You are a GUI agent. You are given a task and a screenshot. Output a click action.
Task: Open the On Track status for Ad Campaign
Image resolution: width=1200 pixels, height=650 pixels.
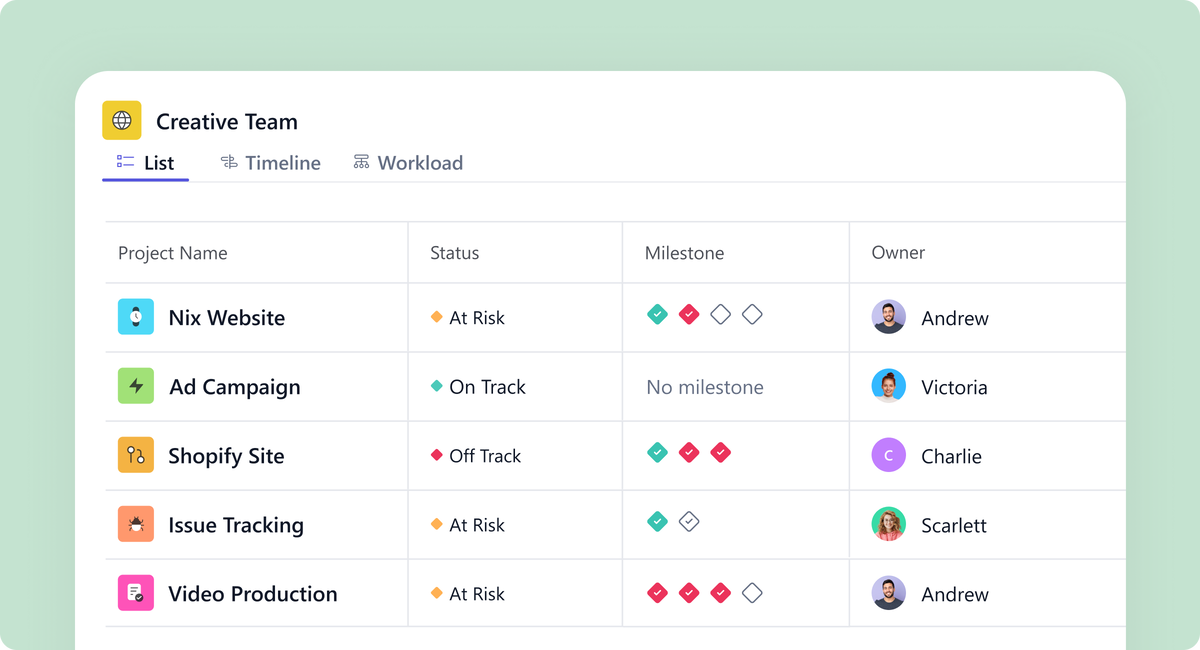tap(478, 387)
